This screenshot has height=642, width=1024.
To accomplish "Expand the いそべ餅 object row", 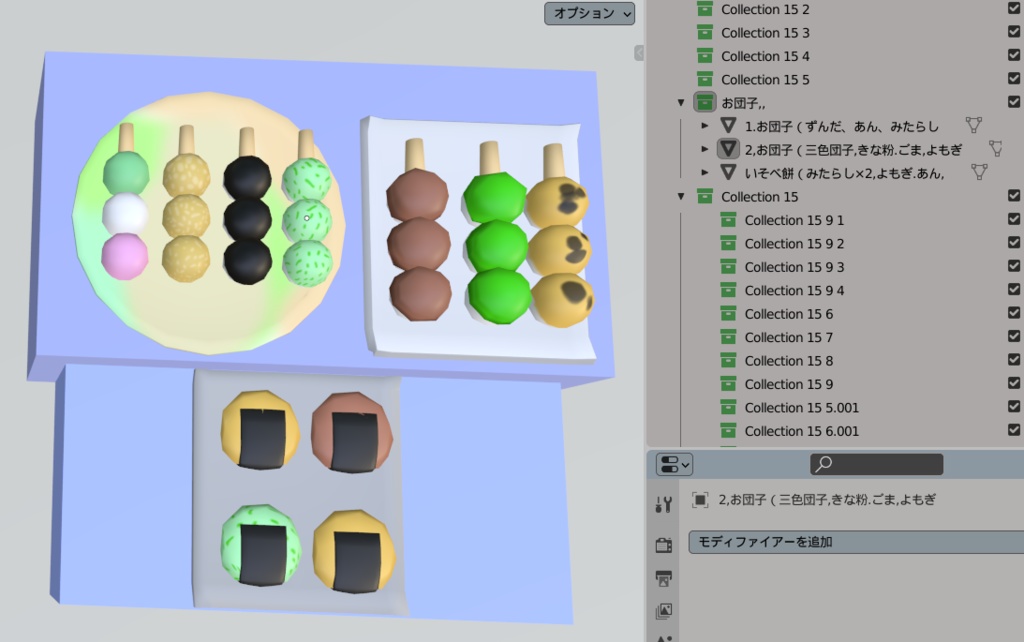I will tap(705, 172).
